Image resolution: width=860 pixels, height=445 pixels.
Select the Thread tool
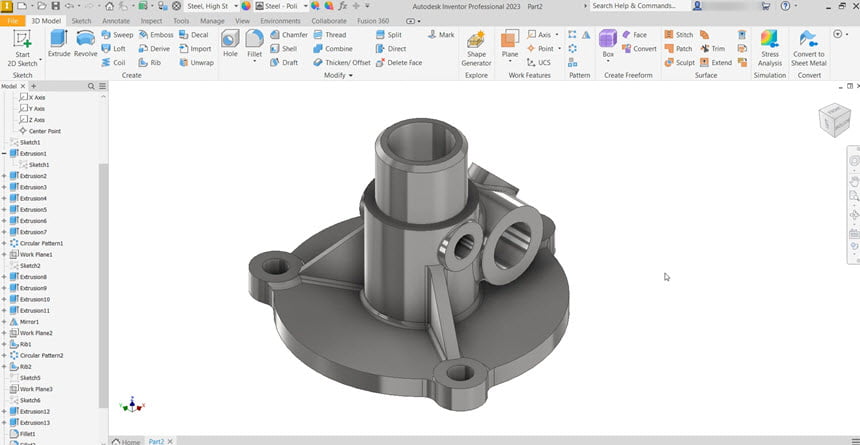coord(330,35)
